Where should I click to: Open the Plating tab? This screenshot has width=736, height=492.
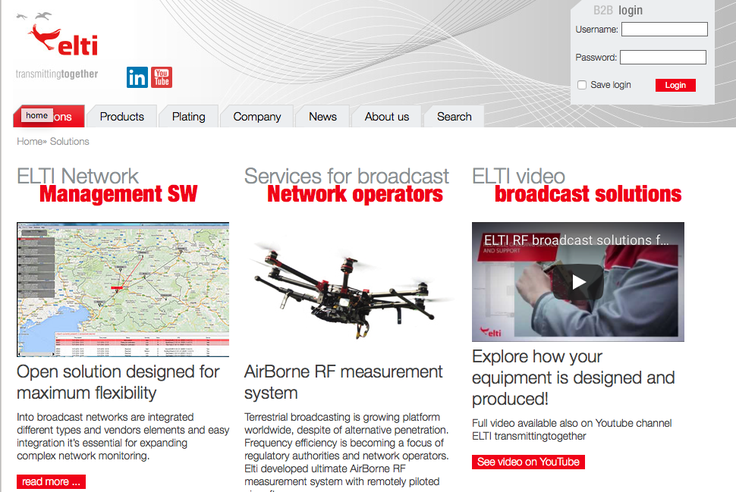point(188,116)
